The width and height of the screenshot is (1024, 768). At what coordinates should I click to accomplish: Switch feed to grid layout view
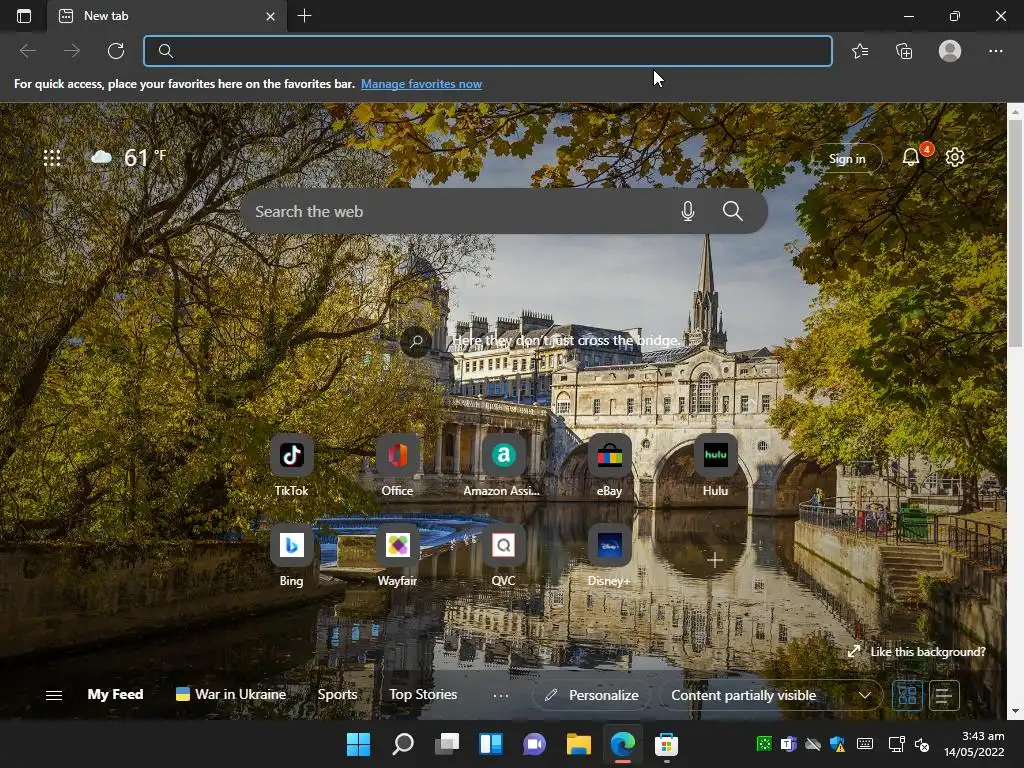coord(907,695)
